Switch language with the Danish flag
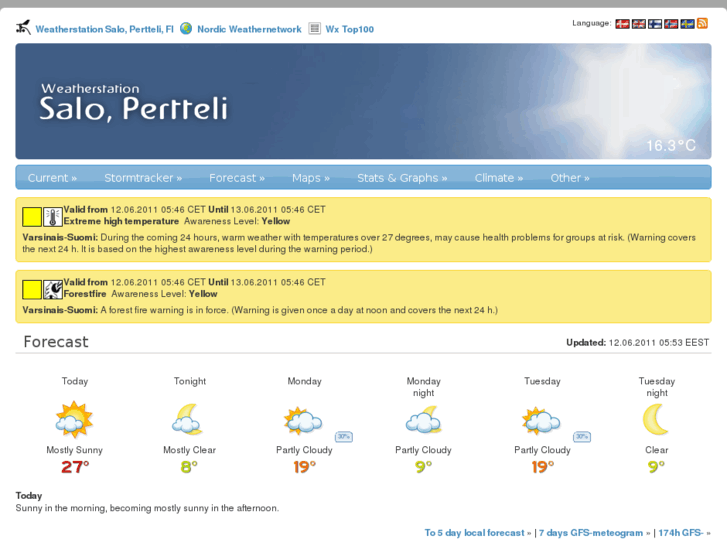Image resolution: width=727 pixels, height=545 pixels. [622, 24]
